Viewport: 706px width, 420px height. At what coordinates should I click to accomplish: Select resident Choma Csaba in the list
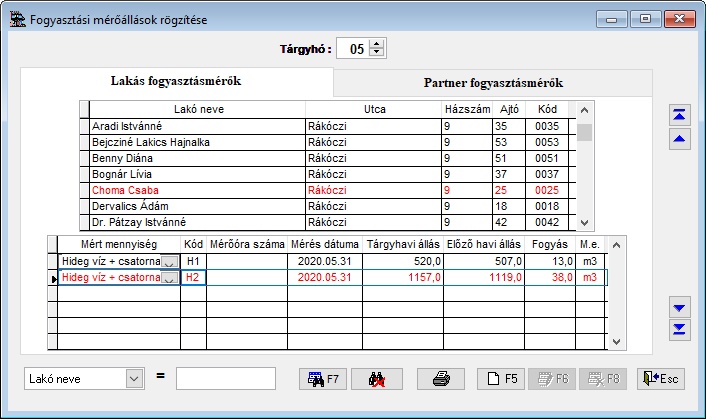(x=197, y=190)
